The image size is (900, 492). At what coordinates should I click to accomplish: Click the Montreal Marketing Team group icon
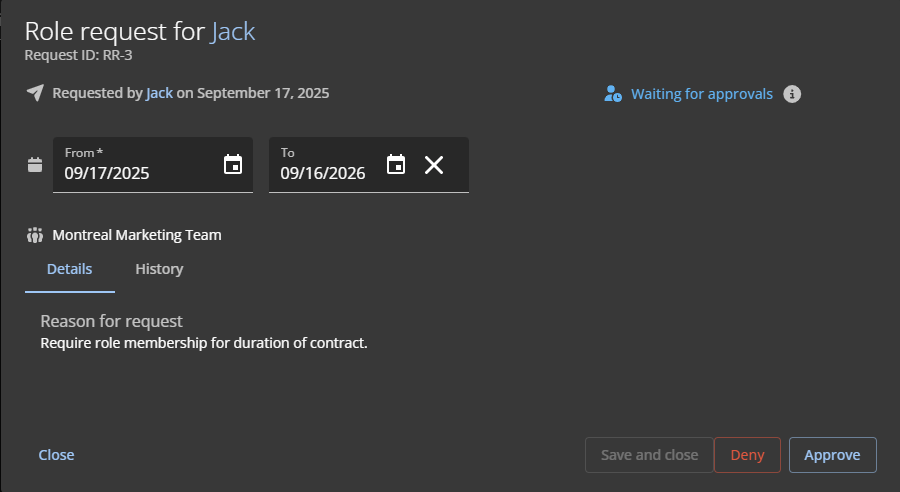tap(35, 236)
